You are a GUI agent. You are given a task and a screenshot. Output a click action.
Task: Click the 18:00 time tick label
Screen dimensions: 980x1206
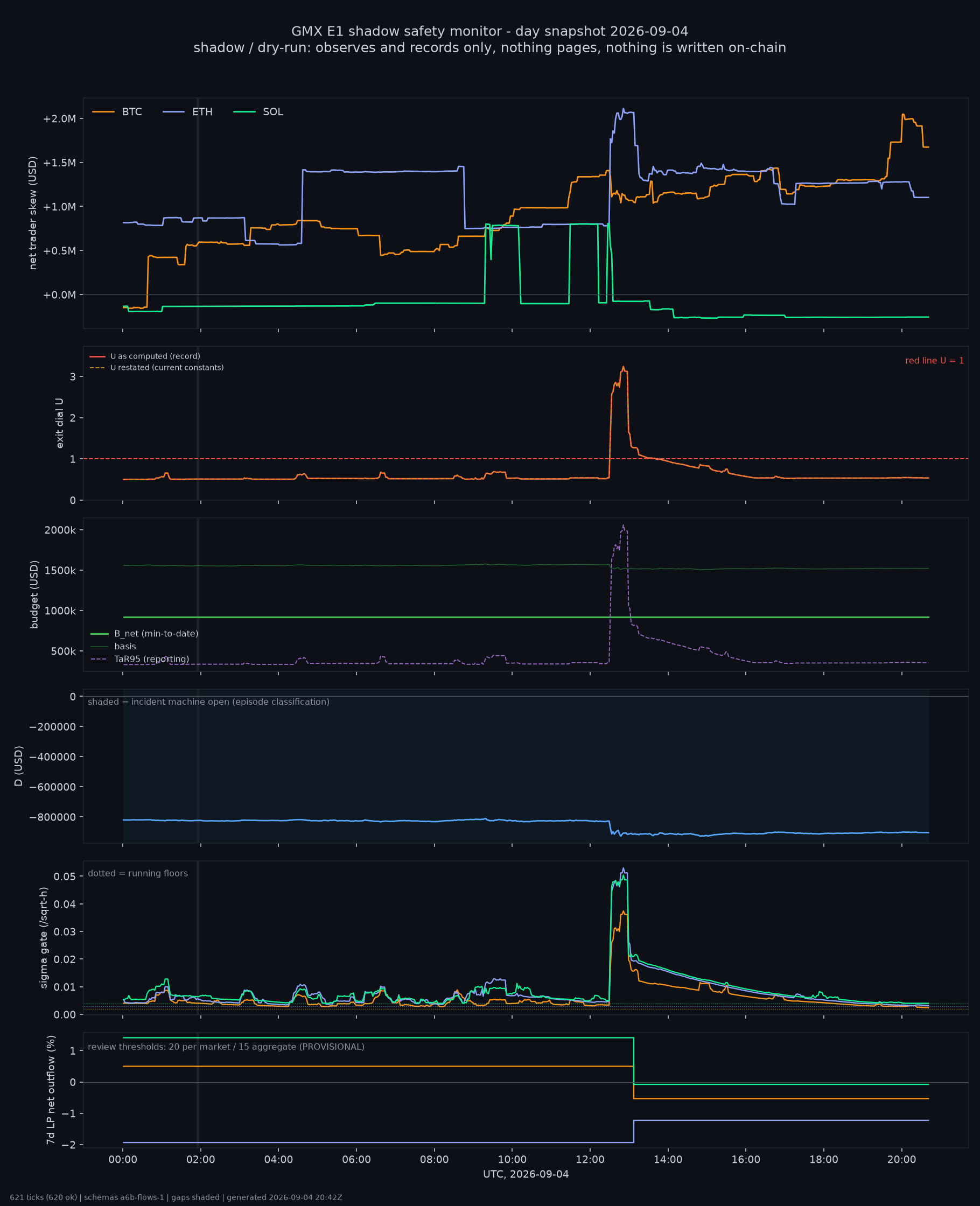(x=824, y=1159)
